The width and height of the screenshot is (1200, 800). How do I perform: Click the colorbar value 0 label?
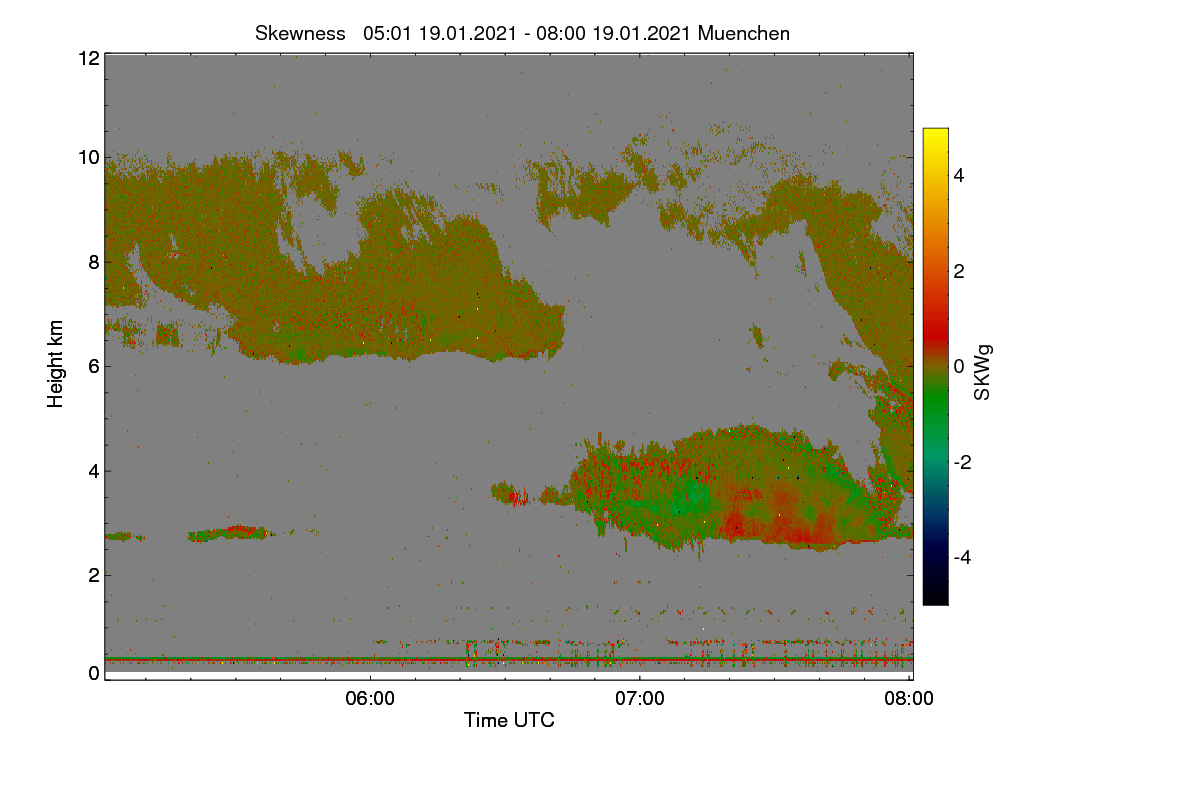[x=958, y=366]
